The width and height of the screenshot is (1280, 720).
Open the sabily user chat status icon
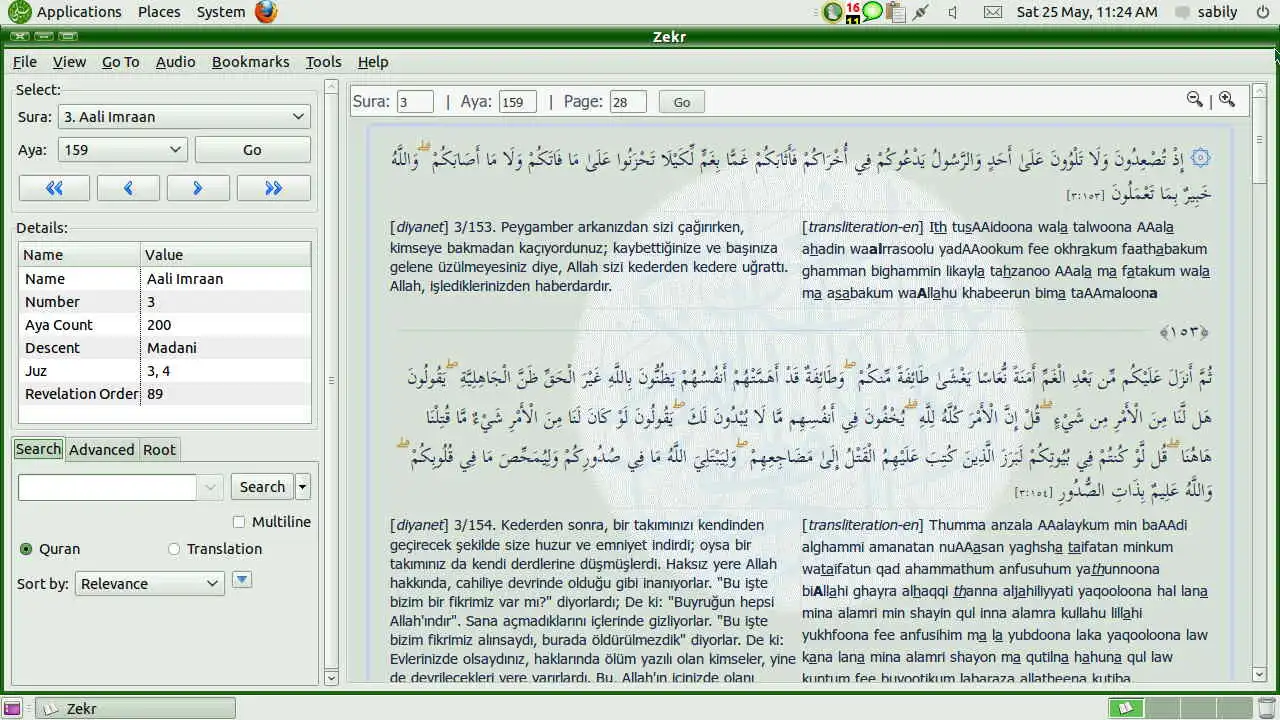coord(1183,12)
